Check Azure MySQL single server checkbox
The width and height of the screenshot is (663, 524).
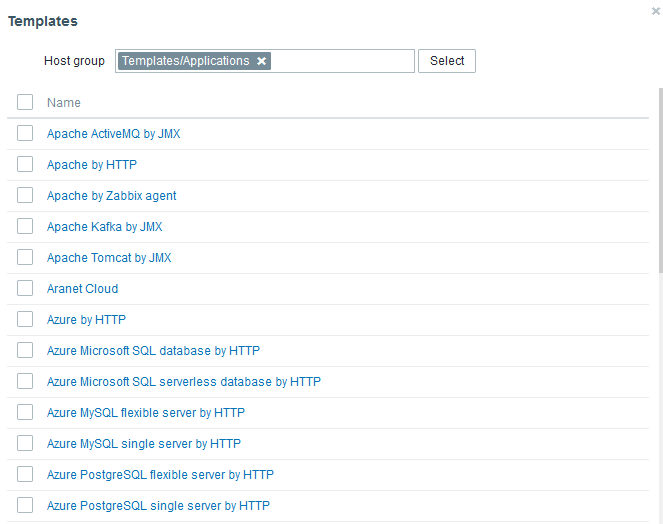(x=25, y=443)
